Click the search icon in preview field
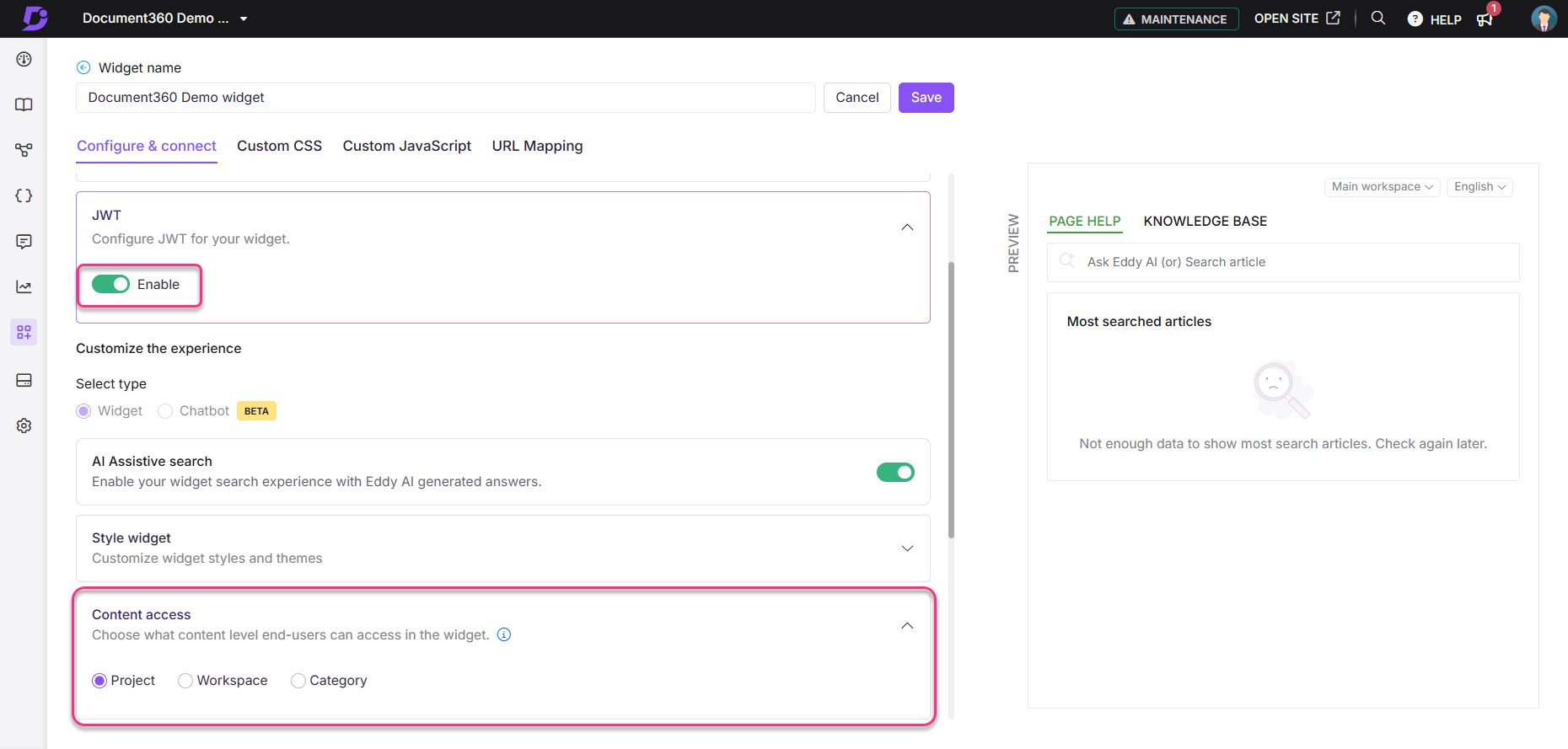 coord(1066,260)
